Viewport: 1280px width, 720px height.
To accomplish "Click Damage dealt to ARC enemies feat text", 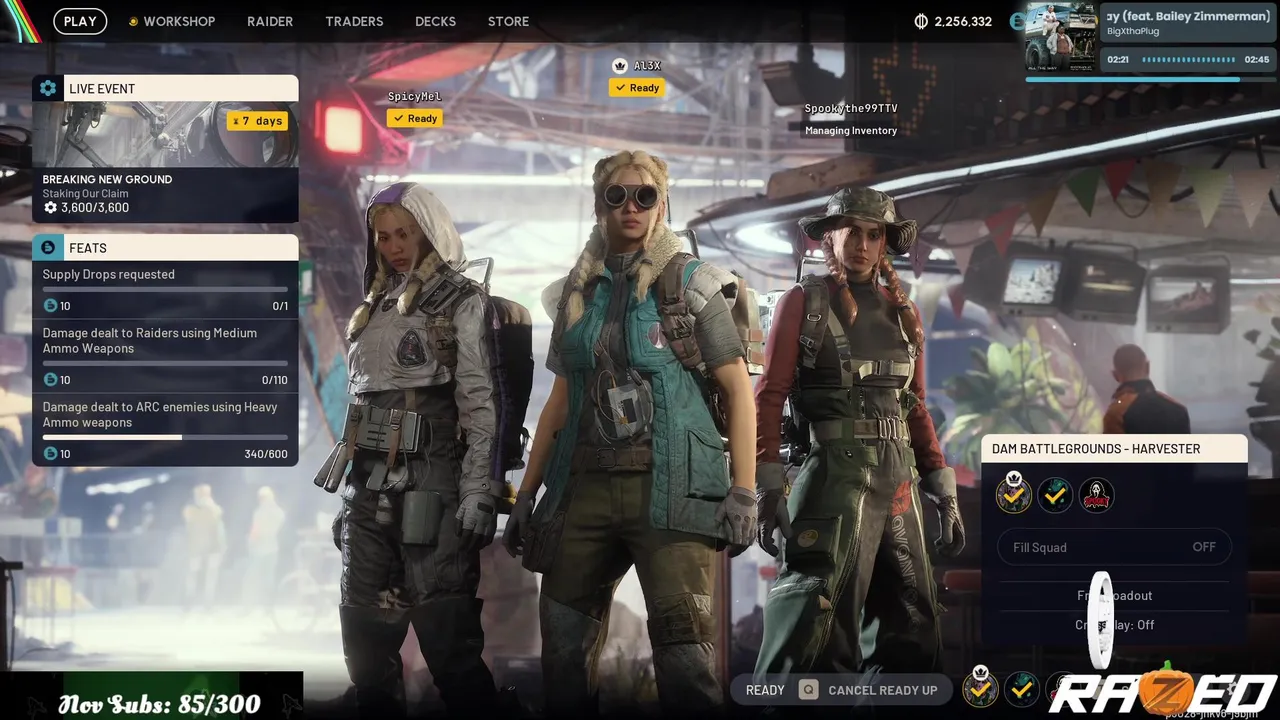I will [160, 414].
